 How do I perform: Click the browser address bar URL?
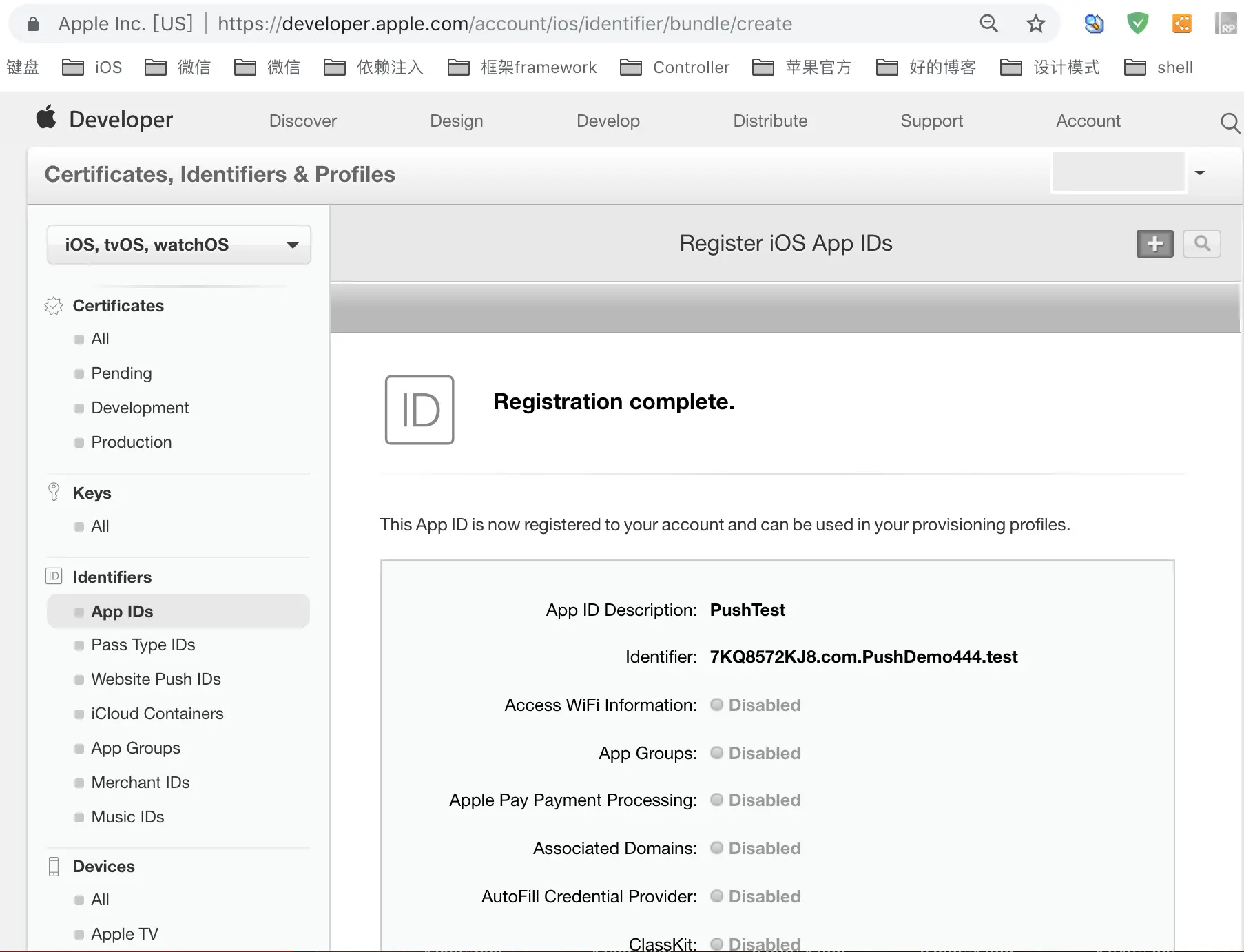[505, 24]
